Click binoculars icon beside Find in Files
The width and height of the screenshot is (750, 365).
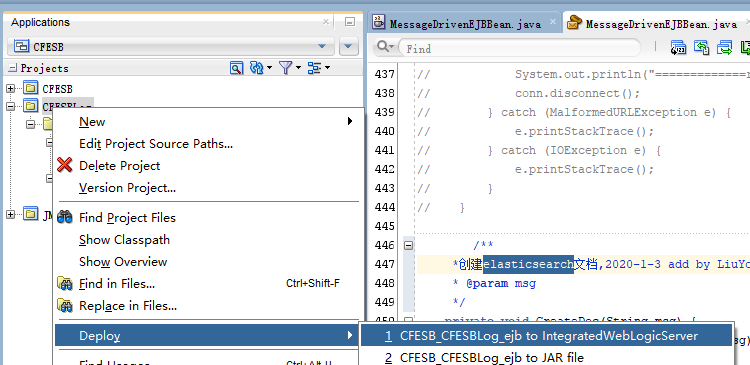click(x=65, y=284)
